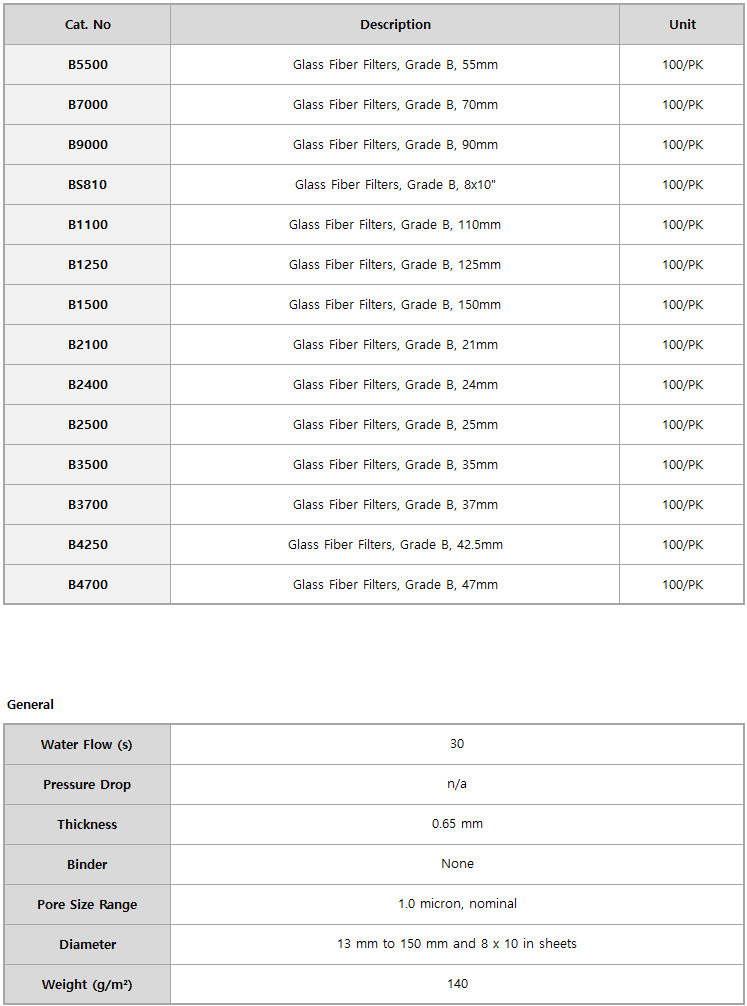Click the Unit column header
The width and height of the screenshot is (747, 1006).
(x=682, y=25)
